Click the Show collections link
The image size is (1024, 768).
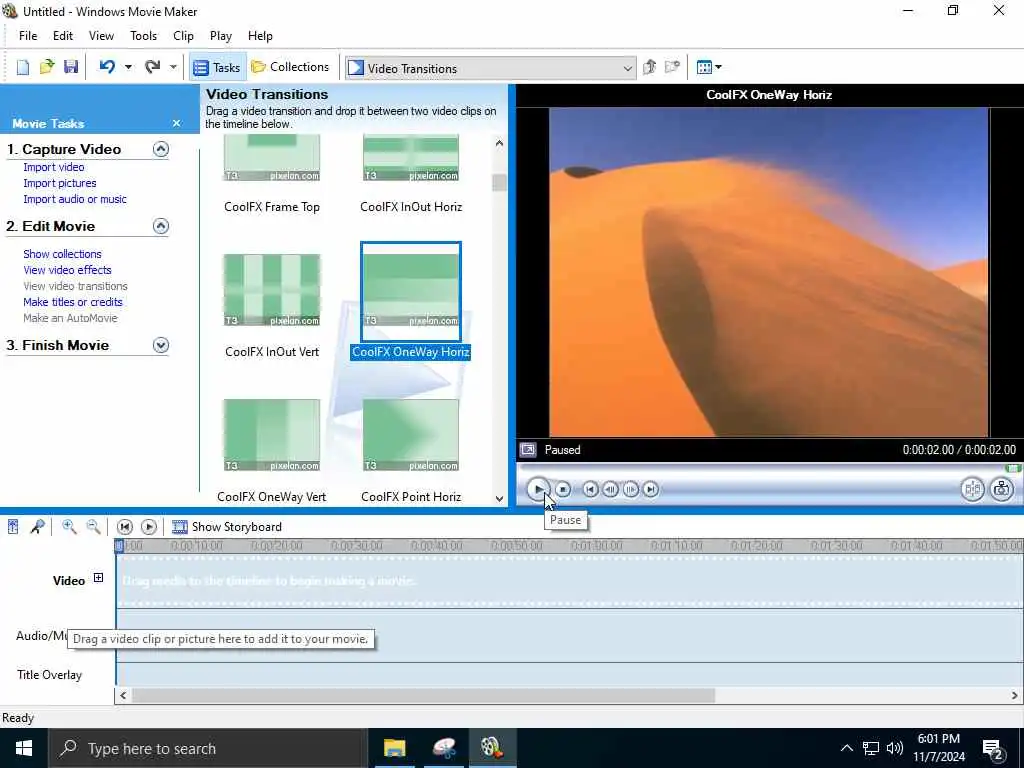[62, 254]
